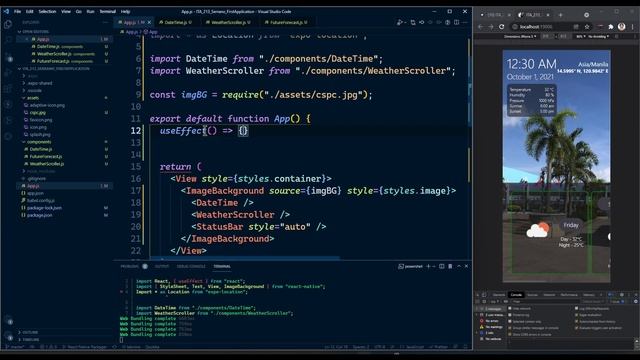Maximize the terminal panel with the up chevron

pos(459,266)
